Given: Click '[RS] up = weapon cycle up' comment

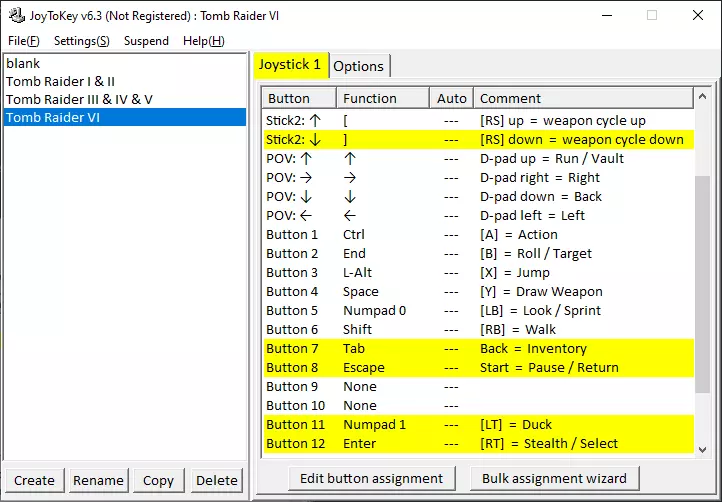Looking at the screenshot, I should [563, 121].
